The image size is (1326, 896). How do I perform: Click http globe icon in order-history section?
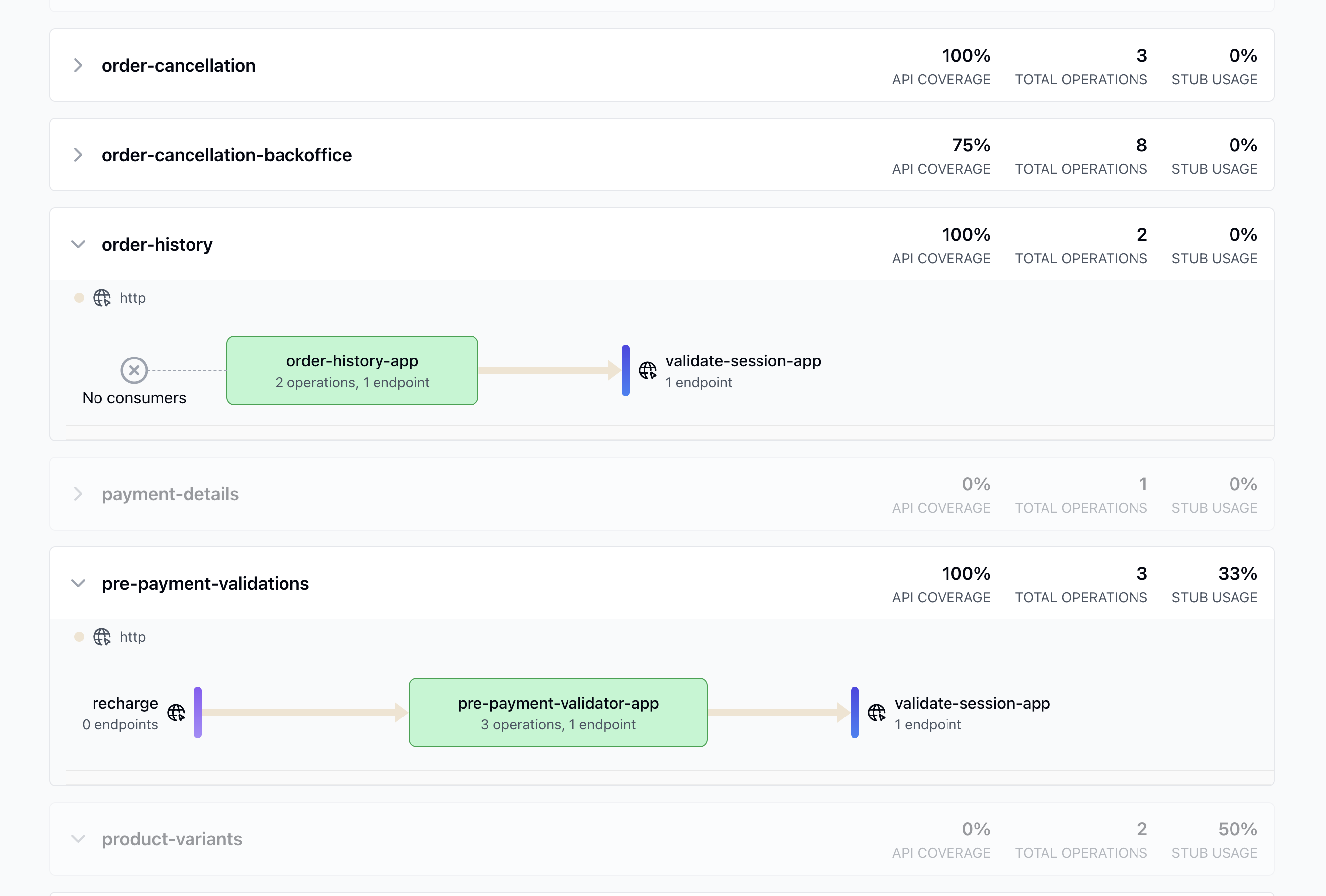[x=102, y=298]
